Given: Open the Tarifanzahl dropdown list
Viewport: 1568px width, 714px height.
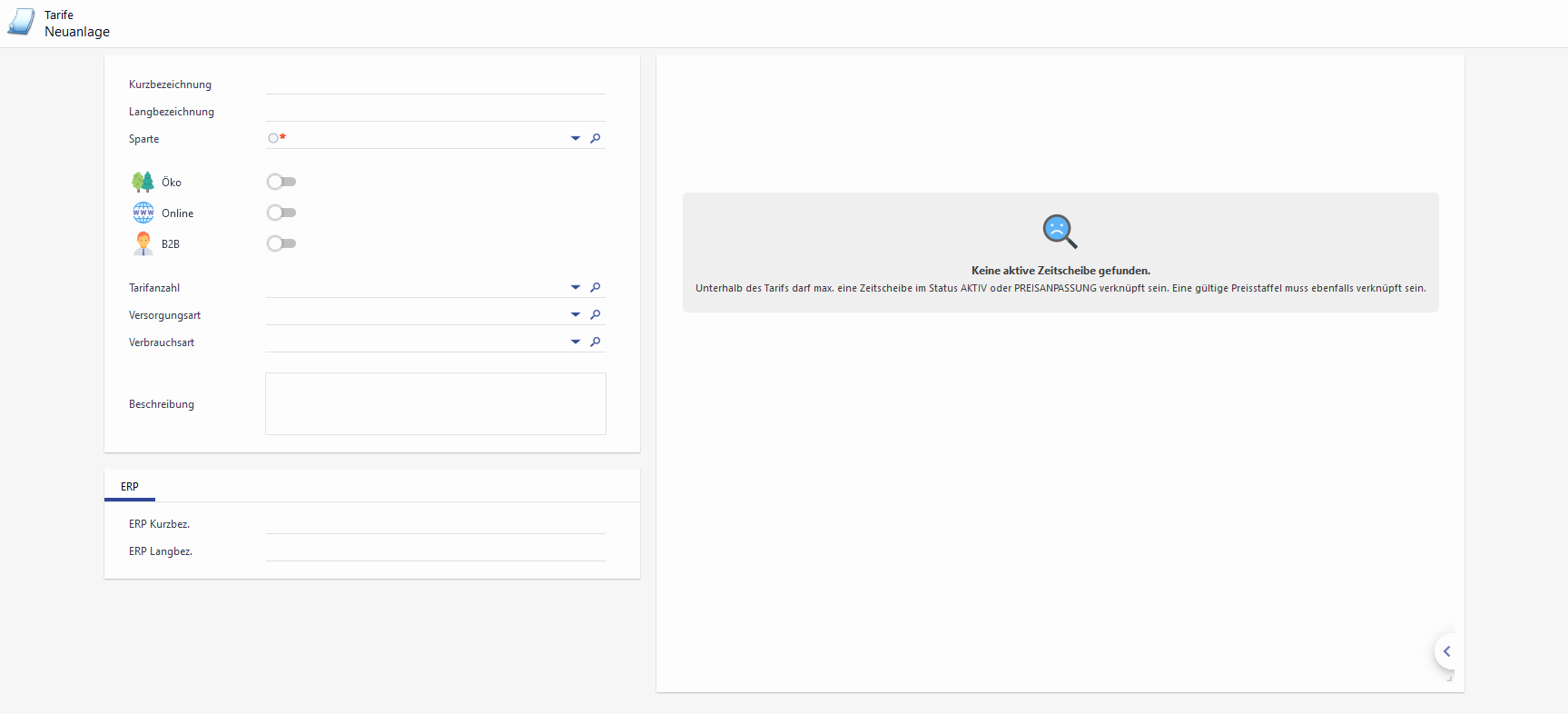Looking at the screenshot, I should (x=575, y=288).
